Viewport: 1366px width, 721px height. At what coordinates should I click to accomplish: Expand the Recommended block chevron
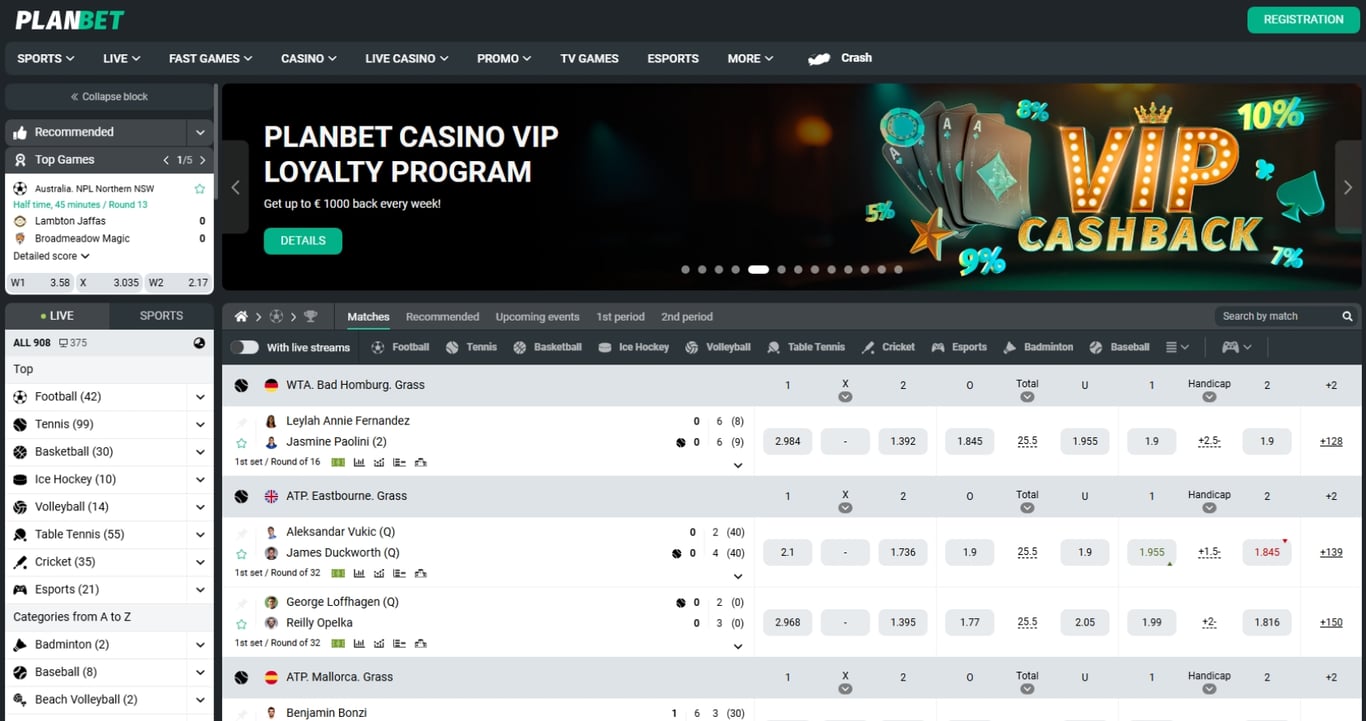[x=200, y=132]
